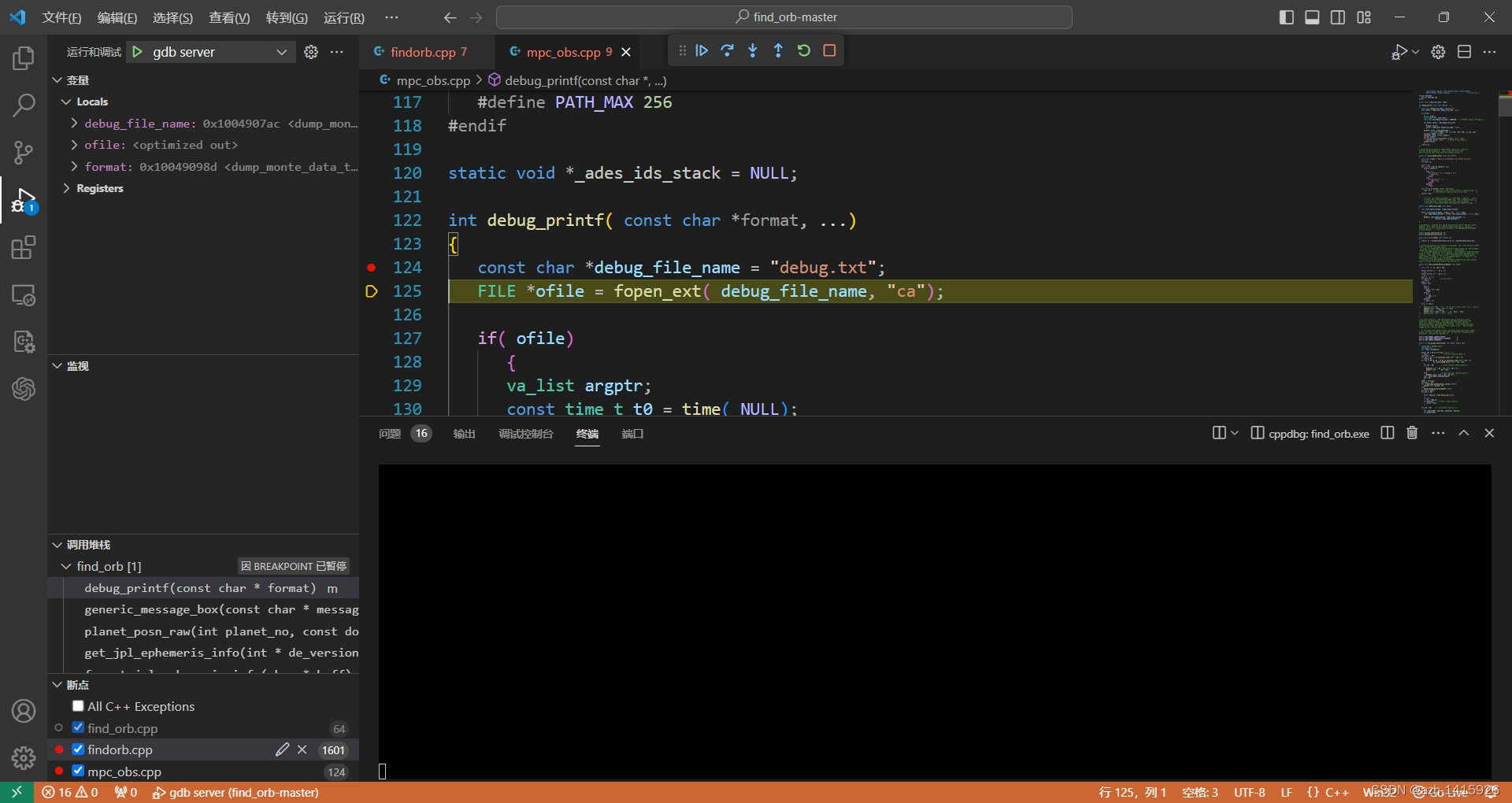Open the 编辑(E) menu
1512x803 pixels.
tap(117, 17)
